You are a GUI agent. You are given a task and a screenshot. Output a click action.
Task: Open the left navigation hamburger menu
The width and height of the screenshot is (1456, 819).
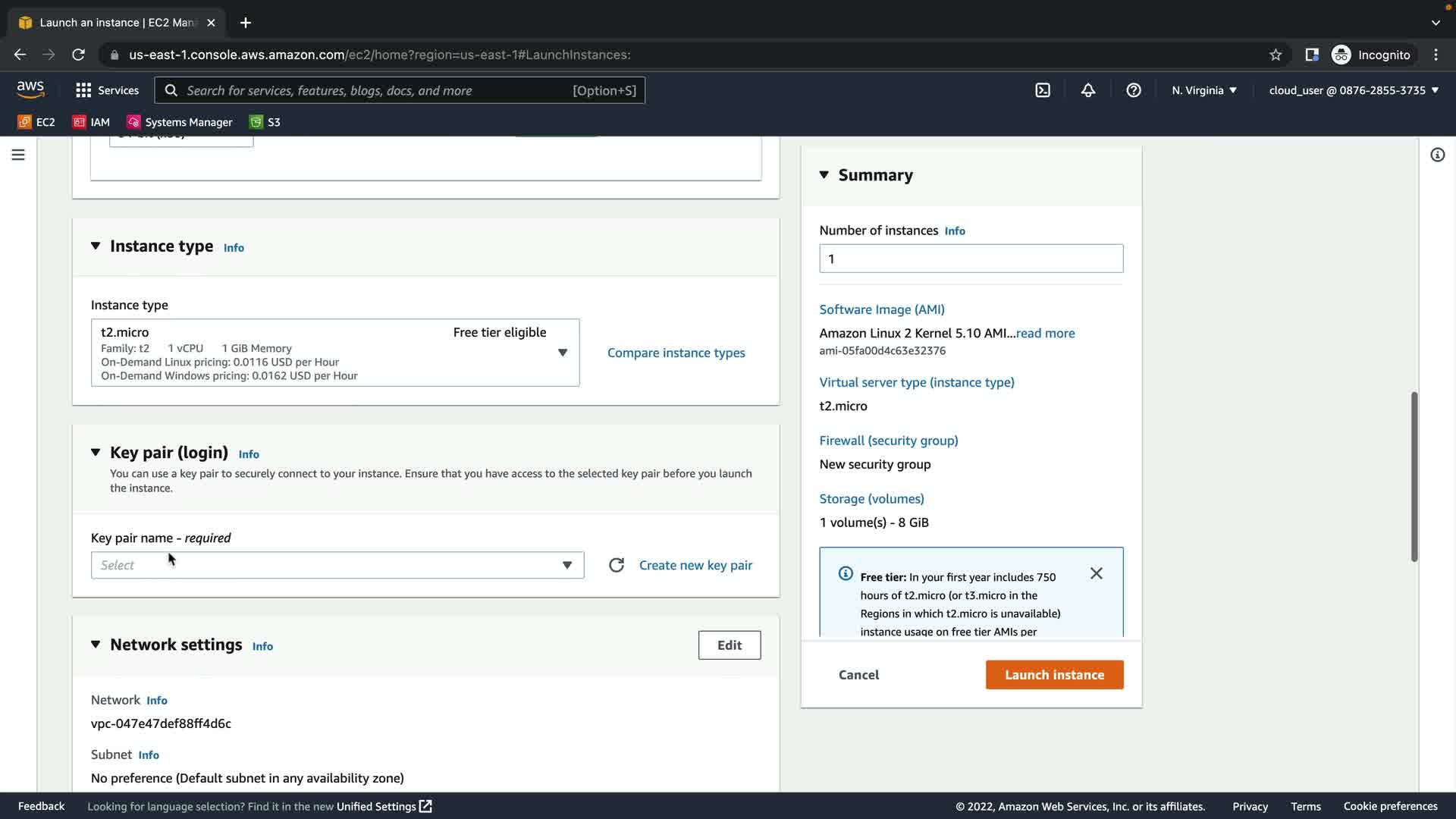coord(18,155)
